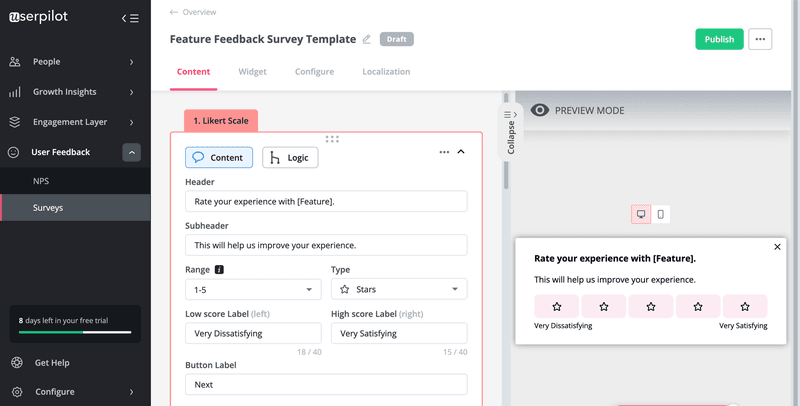Click 'Very Satisfying' label in preview
Image resolution: width=800 pixels, height=406 pixels.
(x=743, y=325)
